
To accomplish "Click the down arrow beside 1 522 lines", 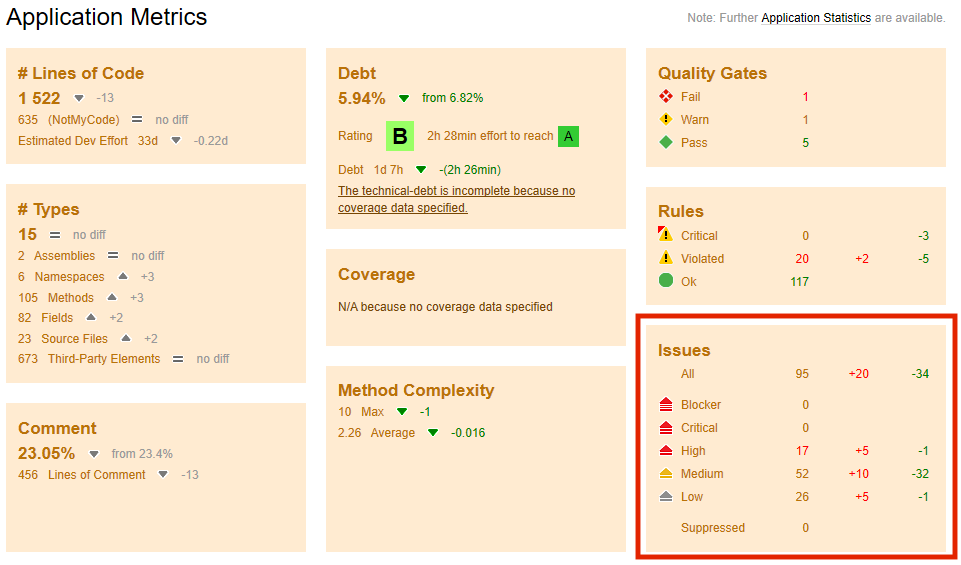I will [80, 98].
